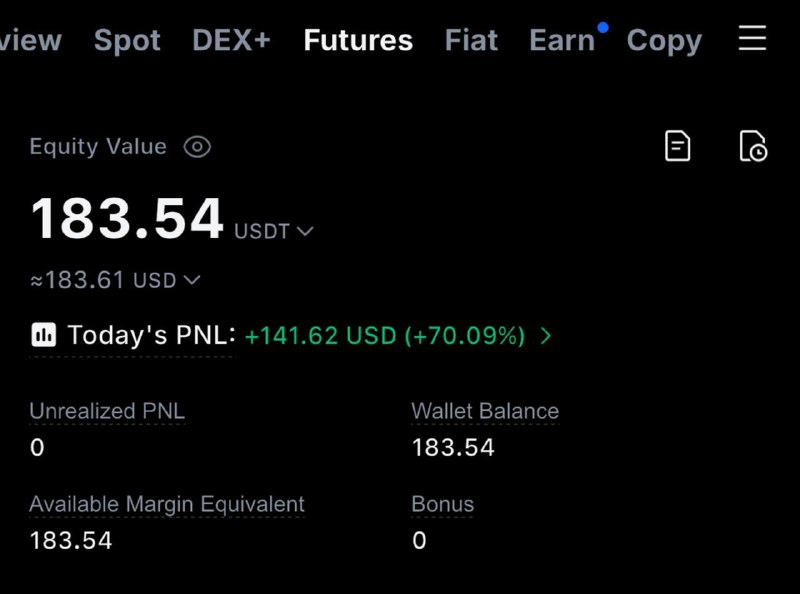Open the transaction records document icon
This screenshot has height=594, width=800.
tap(678, 146)
